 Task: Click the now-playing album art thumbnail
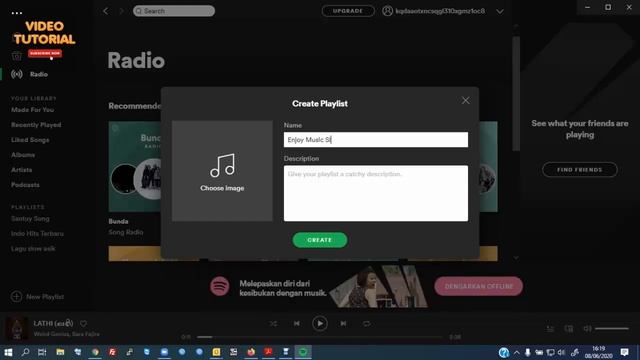click(16, 328)
